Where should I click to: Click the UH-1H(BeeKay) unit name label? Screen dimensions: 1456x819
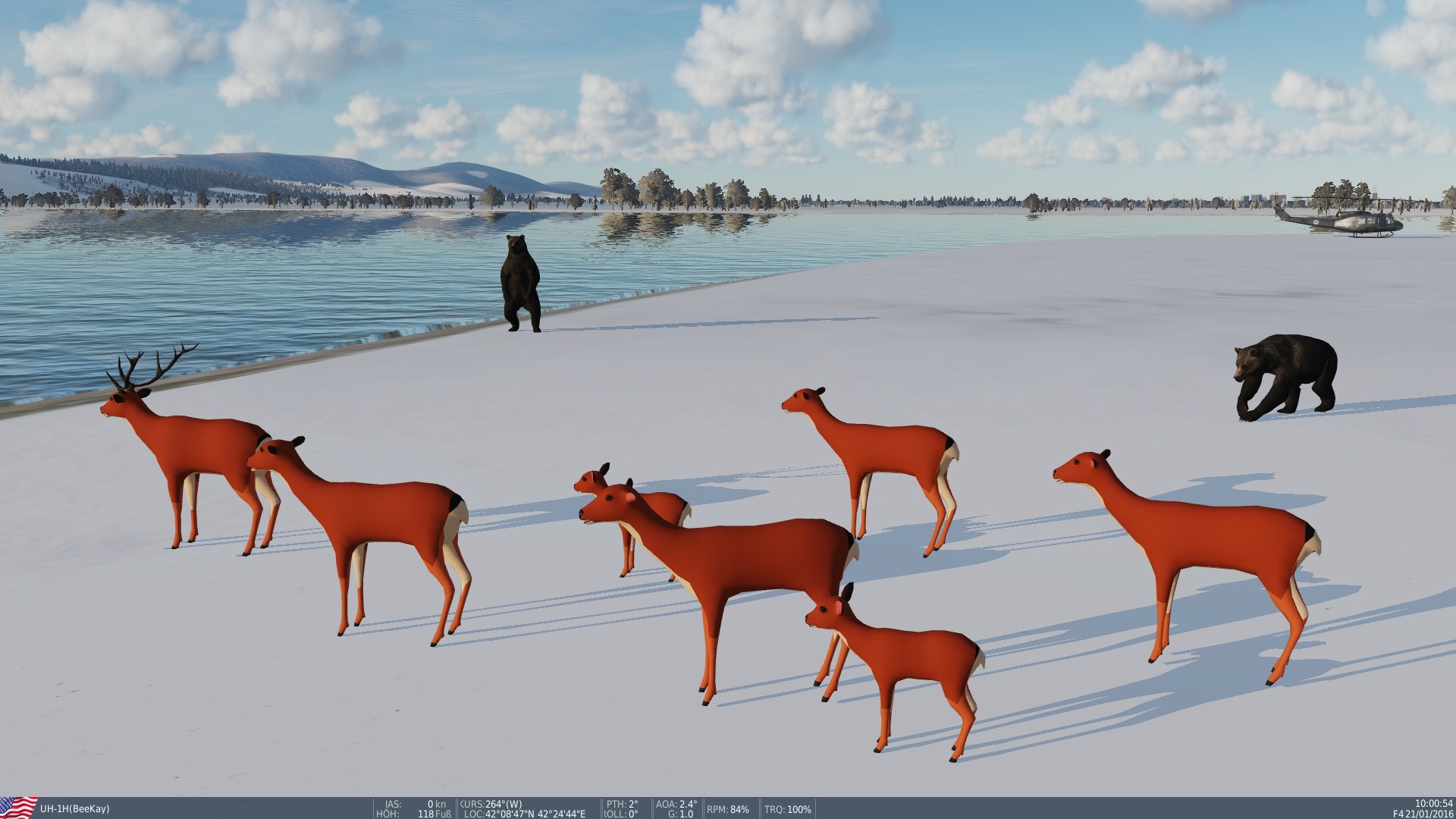tap(76, 808)
